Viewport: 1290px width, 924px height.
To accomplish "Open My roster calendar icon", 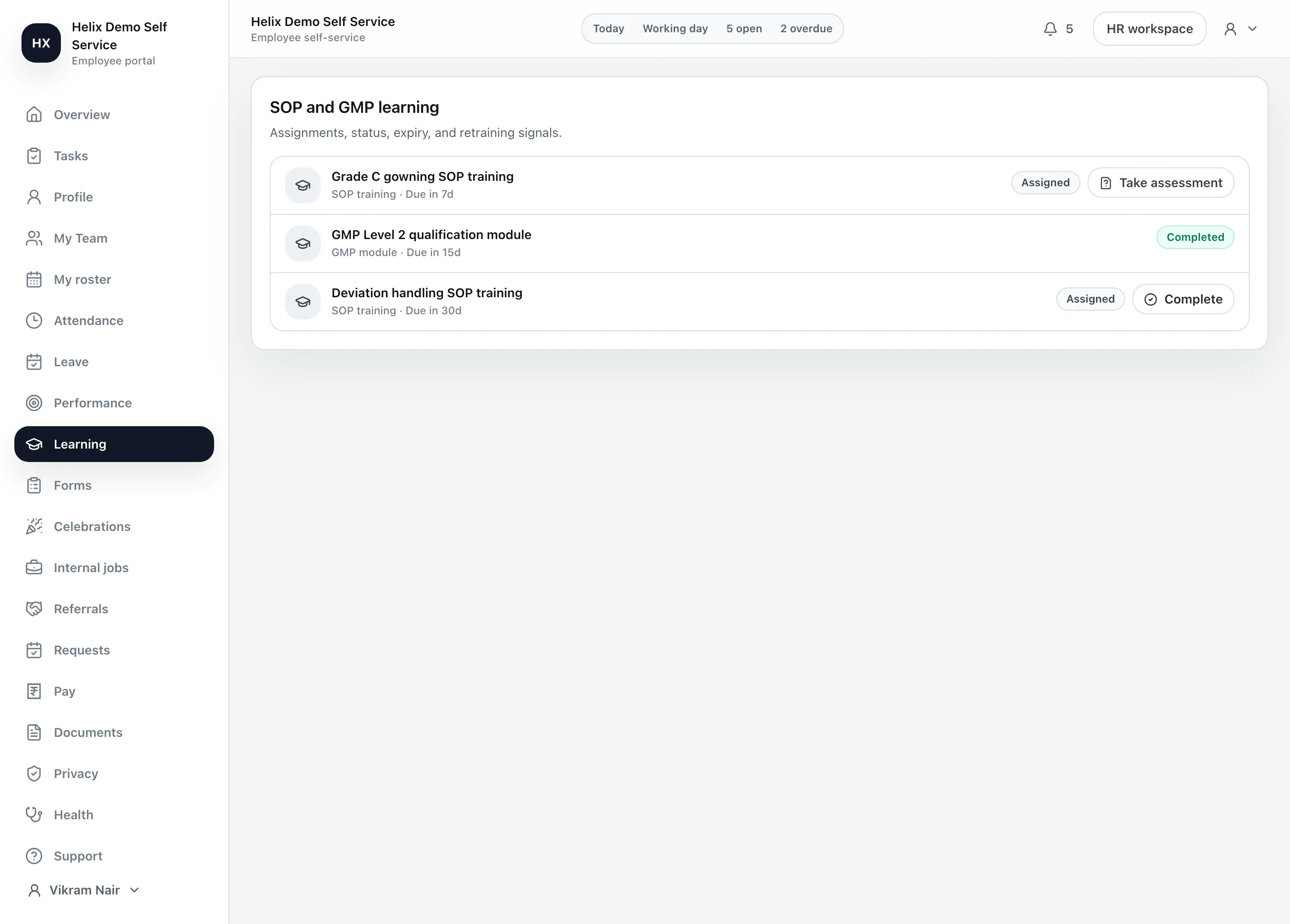I will (34, 280).
